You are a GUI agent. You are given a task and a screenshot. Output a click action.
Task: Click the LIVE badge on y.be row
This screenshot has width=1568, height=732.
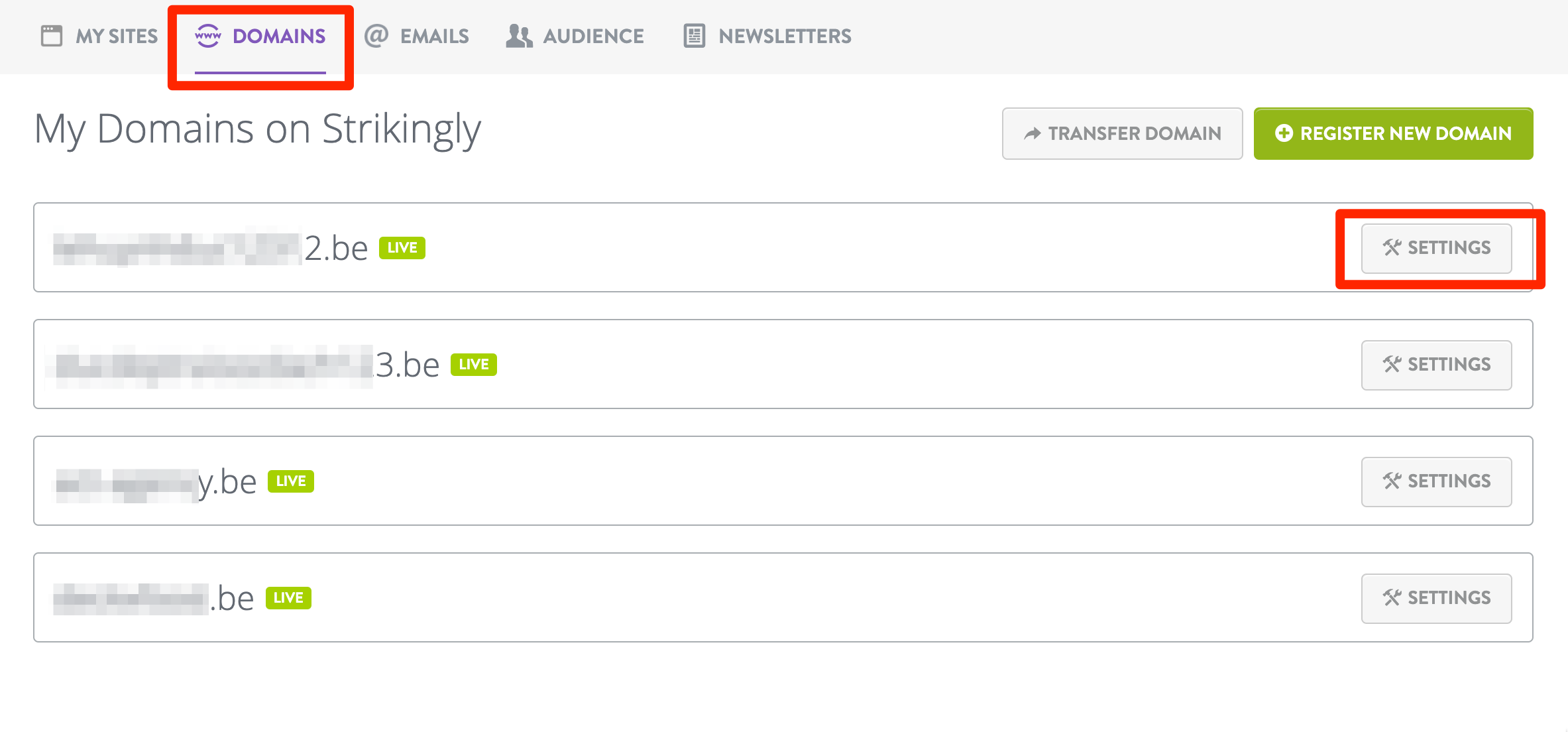tap(290, 481)
